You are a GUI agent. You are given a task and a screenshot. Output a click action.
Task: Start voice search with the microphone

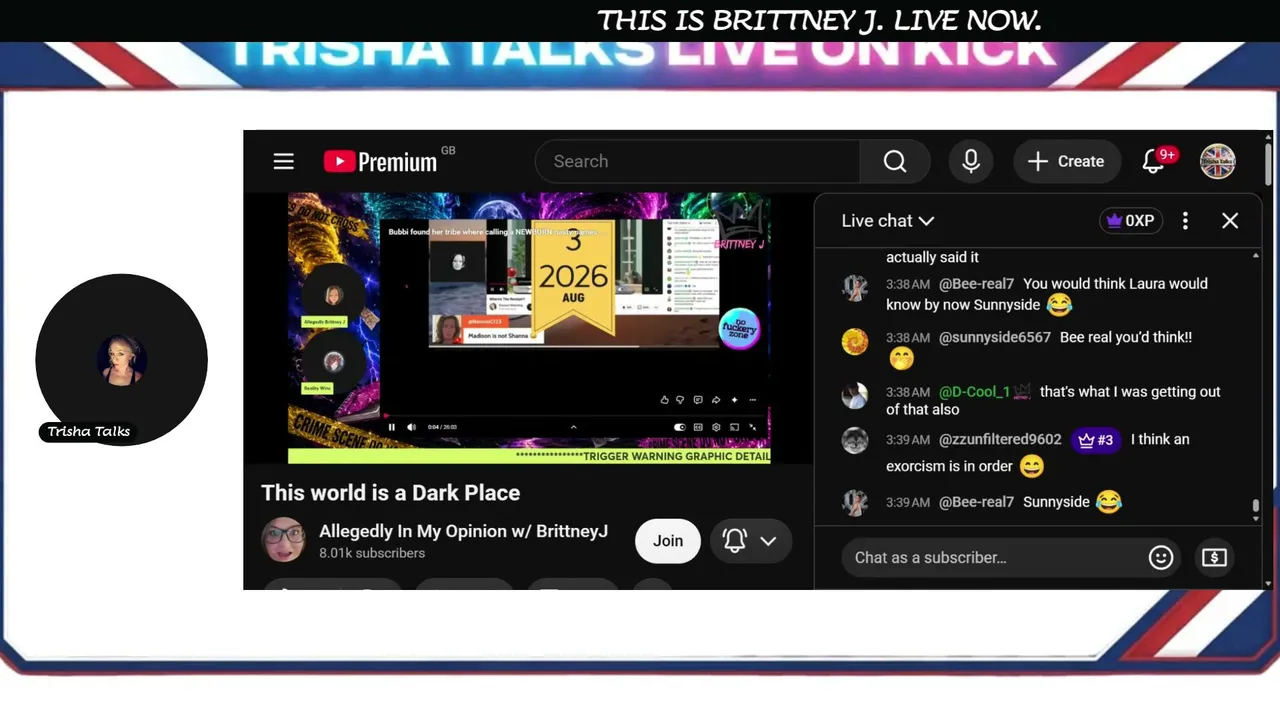pyautogui.click(x=970, y=161)
